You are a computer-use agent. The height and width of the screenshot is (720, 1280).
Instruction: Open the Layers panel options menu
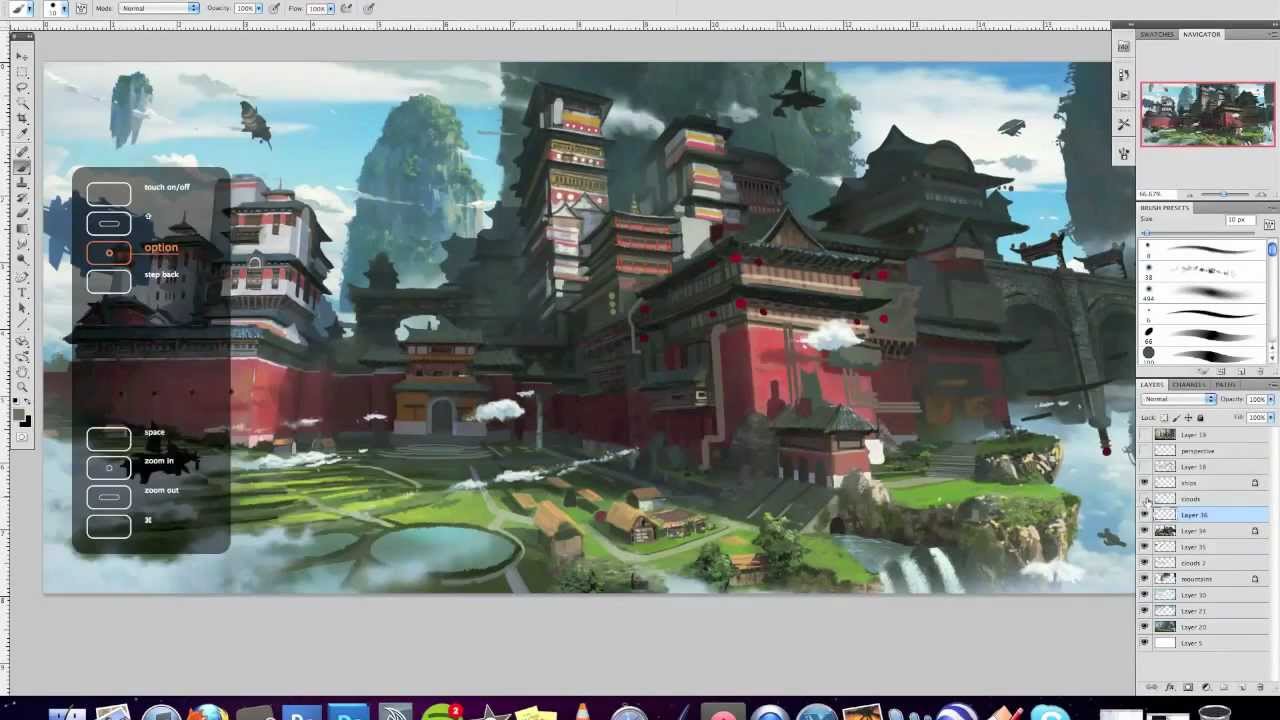(1272, 384)
